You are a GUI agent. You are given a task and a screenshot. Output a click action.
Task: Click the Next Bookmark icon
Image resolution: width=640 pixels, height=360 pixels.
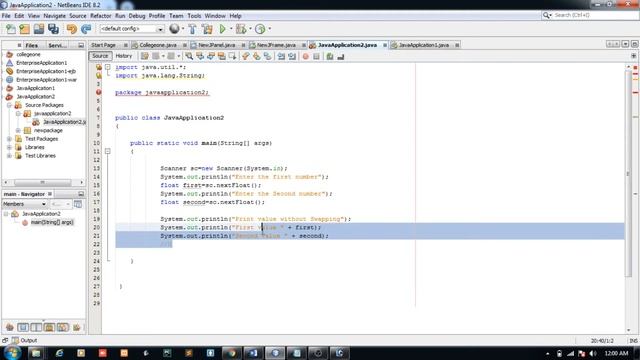256,56
